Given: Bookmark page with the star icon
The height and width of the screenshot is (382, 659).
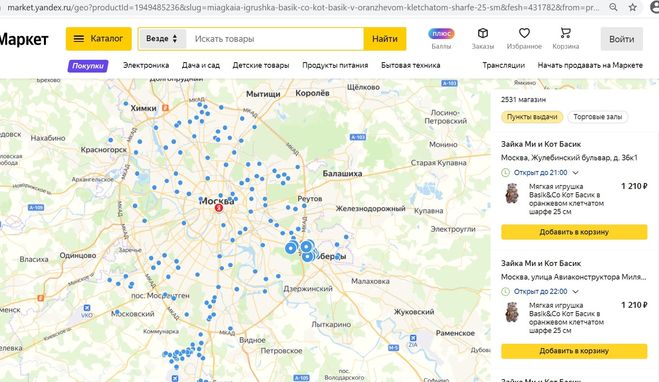Looking at the screenshot, I should coord(633,7).
